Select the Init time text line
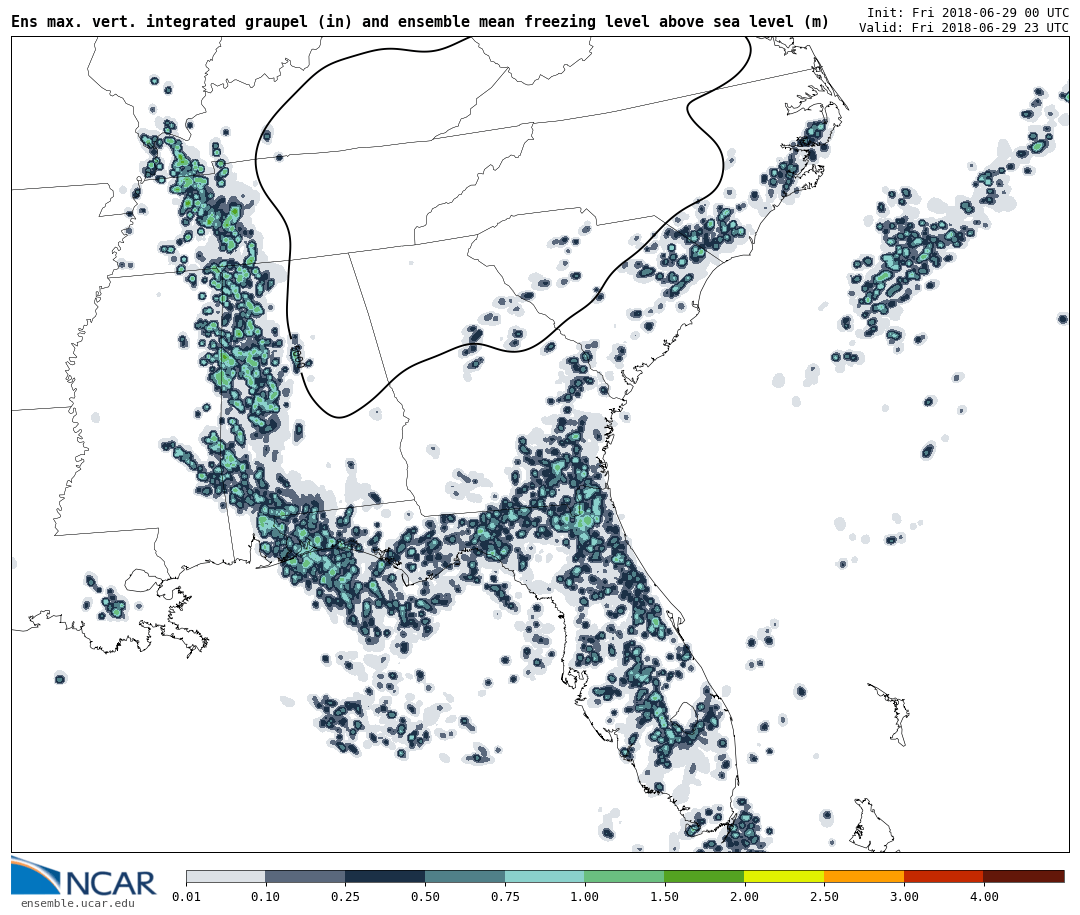 tap(967, 12)
